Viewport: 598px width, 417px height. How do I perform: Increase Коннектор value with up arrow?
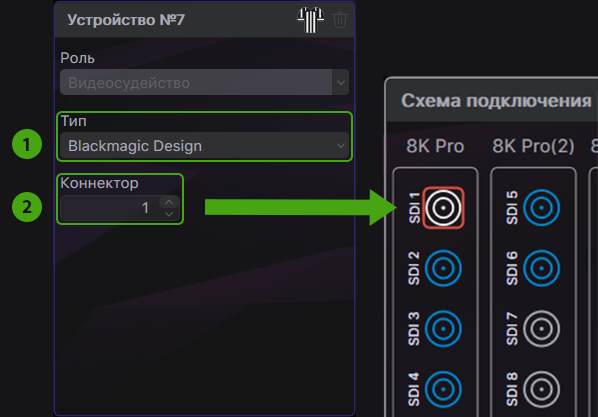click(x=169, y=202)
